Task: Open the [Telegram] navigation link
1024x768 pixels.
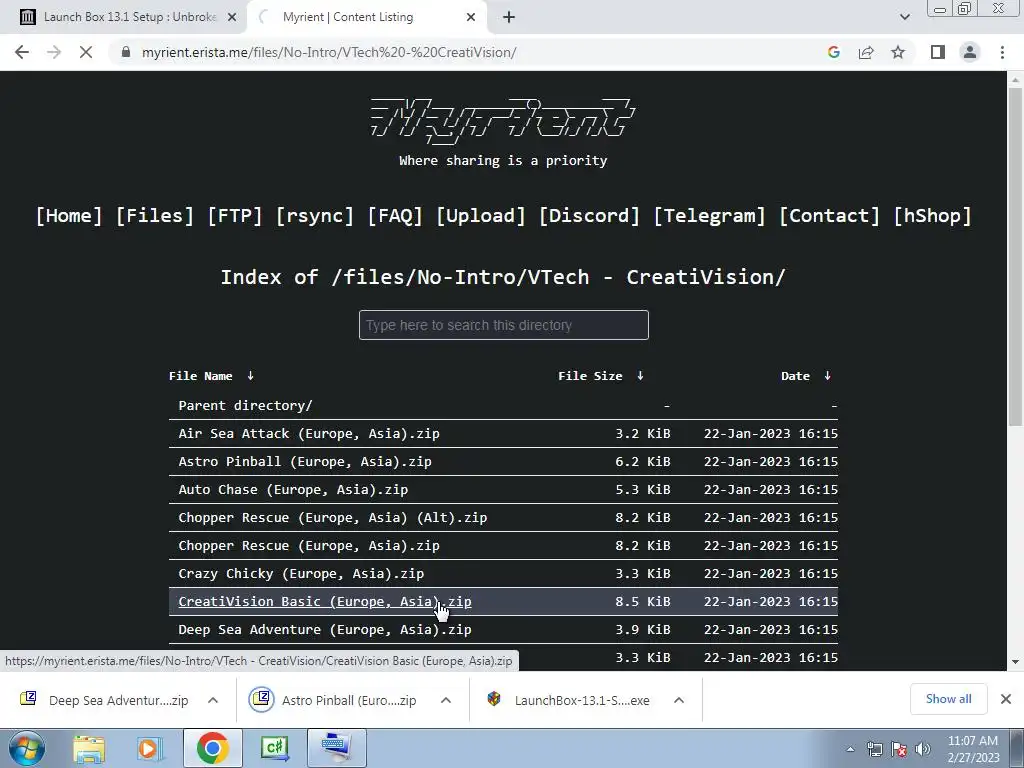Action: (x=709, y=216)
